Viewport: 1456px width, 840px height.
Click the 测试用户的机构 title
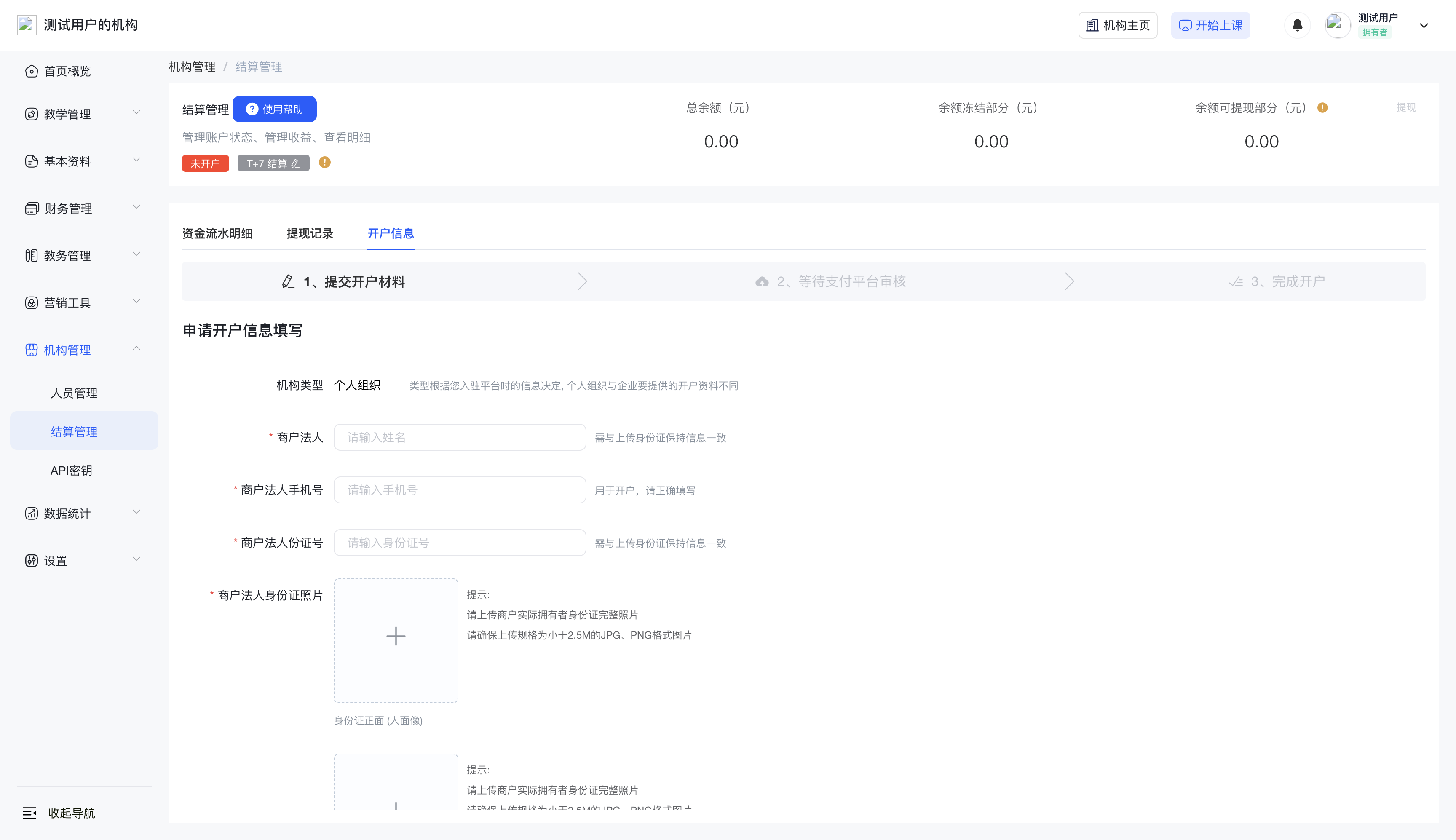pos(91,25)
